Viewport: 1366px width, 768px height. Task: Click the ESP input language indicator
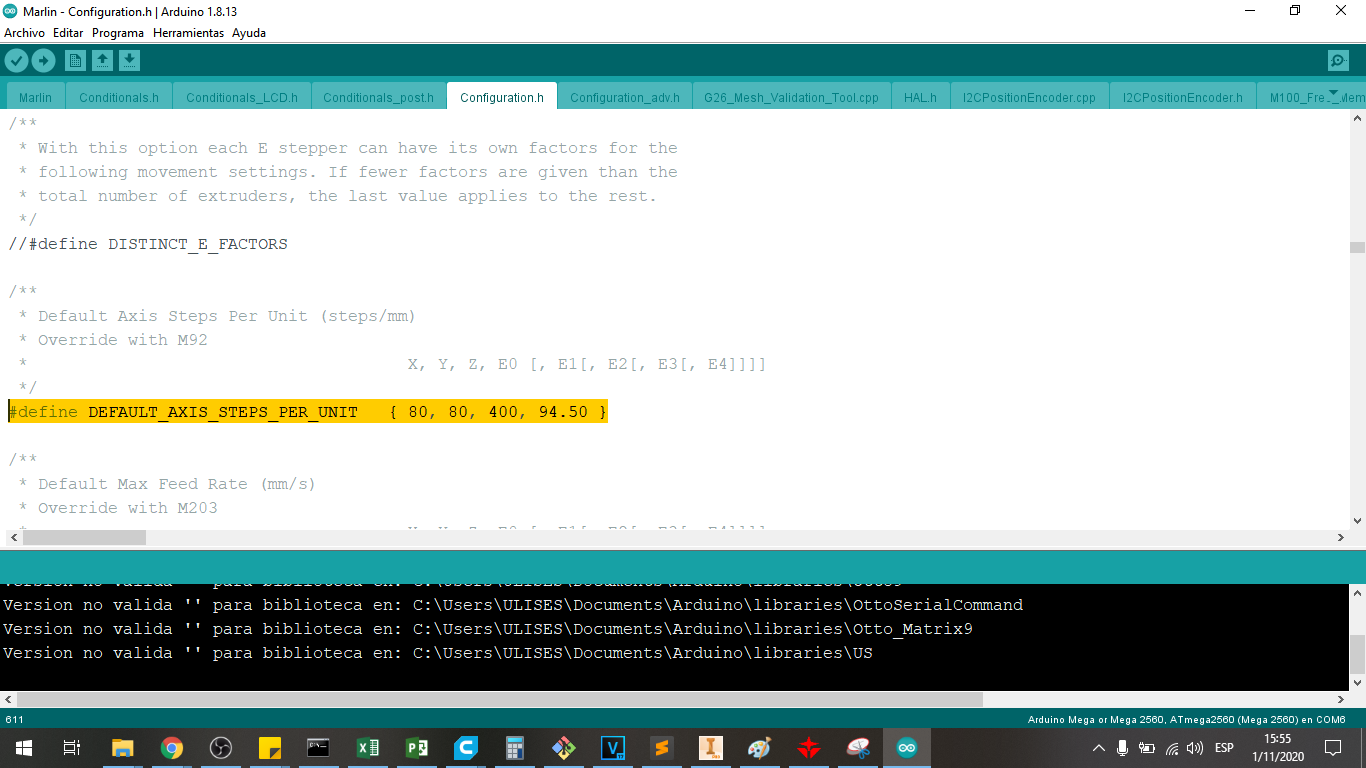coord(1224,748)
